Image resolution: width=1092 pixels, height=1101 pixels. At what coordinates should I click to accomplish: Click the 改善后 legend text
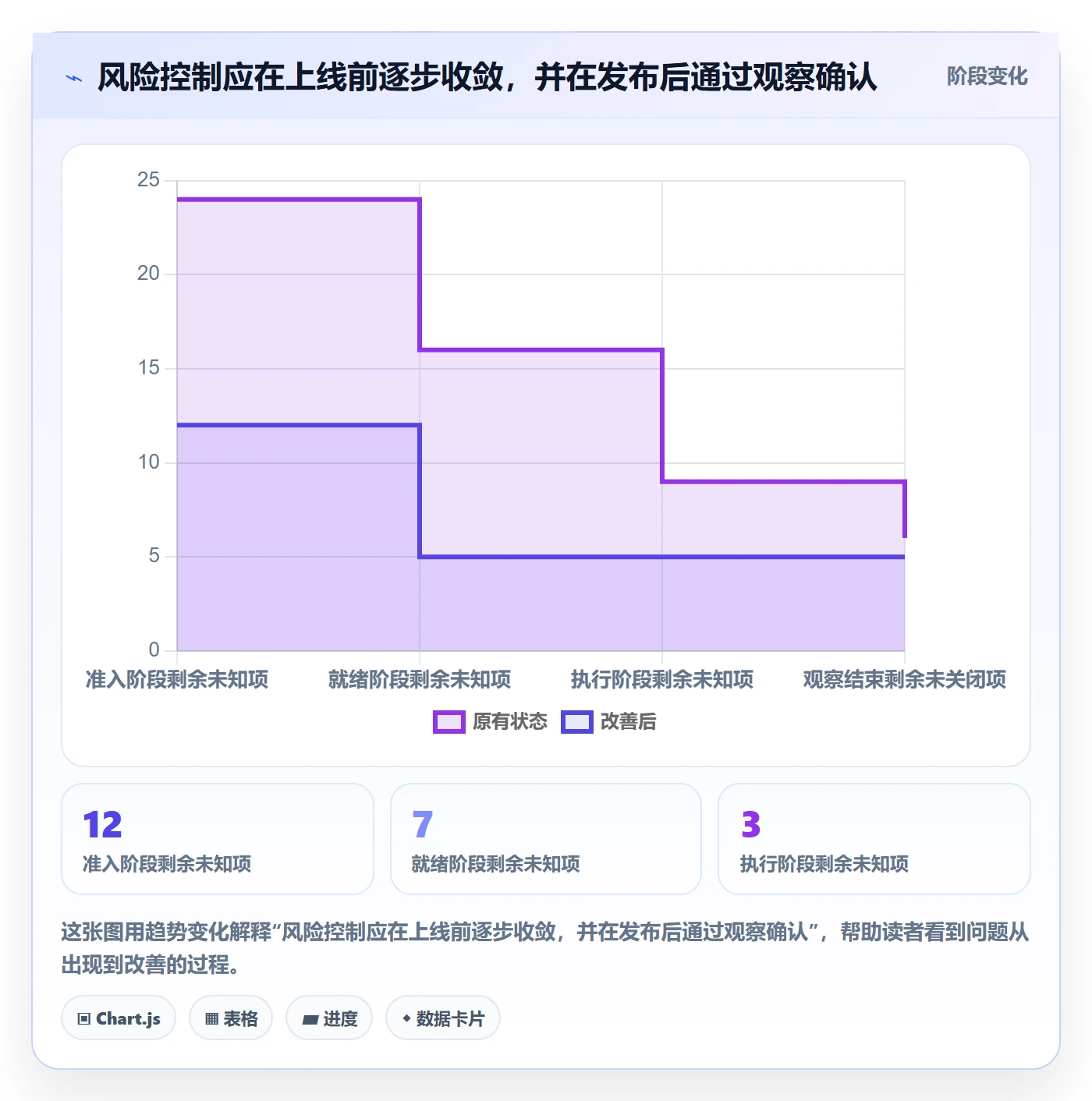pos(629,722)
